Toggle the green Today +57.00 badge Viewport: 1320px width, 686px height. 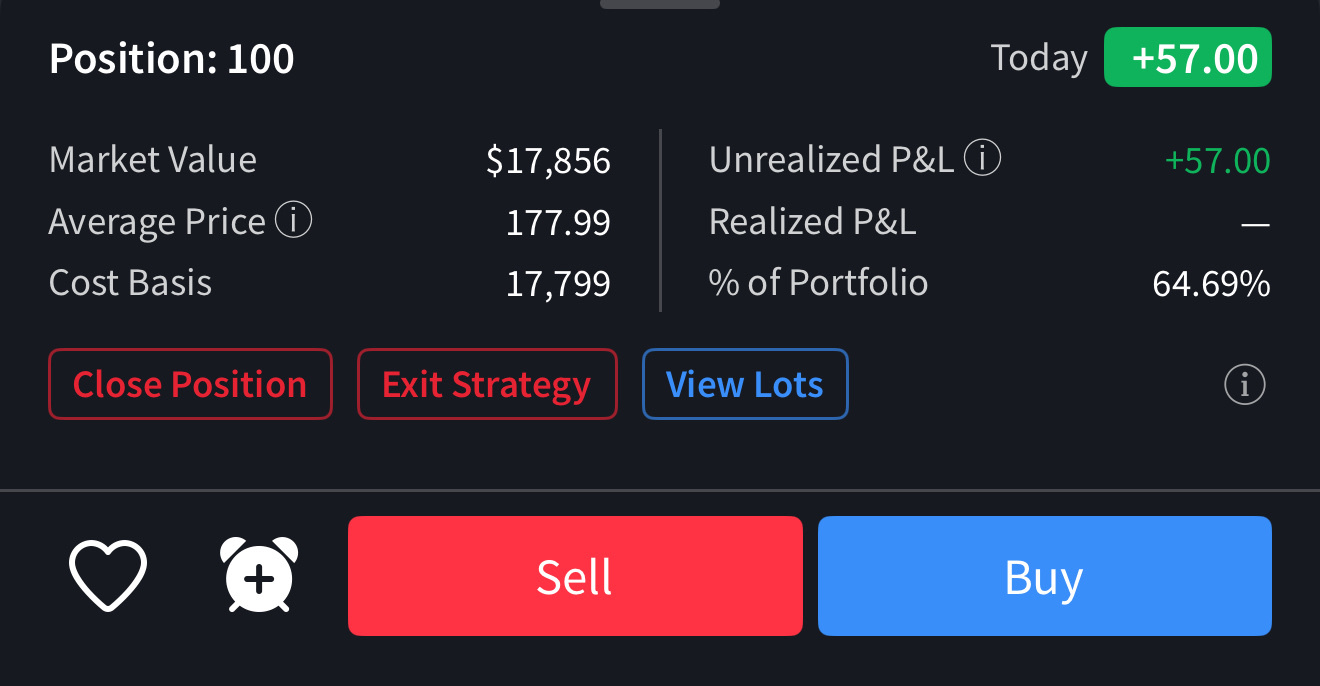click(x=1187, y=58)
